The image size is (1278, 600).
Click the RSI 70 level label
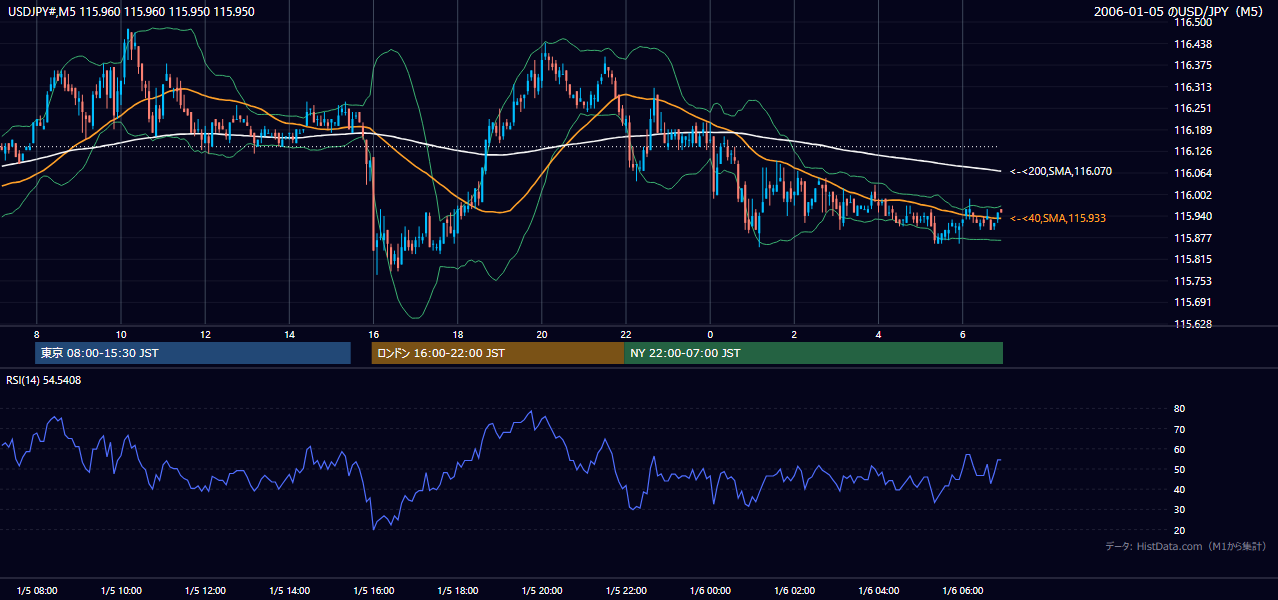pos(1179,429)
